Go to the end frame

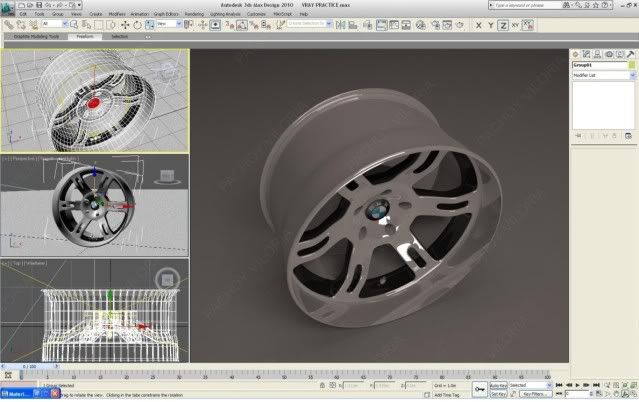[596, 385]
